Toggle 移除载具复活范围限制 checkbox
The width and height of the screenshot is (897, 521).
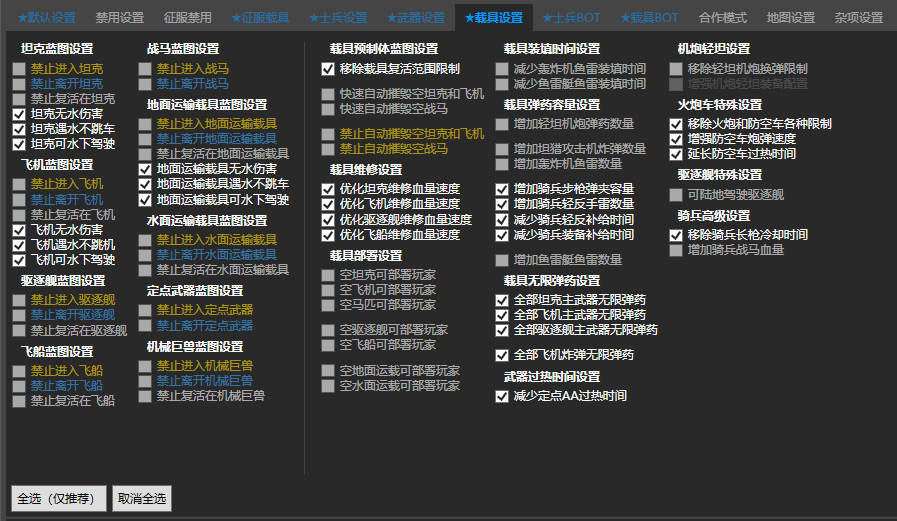328,69
